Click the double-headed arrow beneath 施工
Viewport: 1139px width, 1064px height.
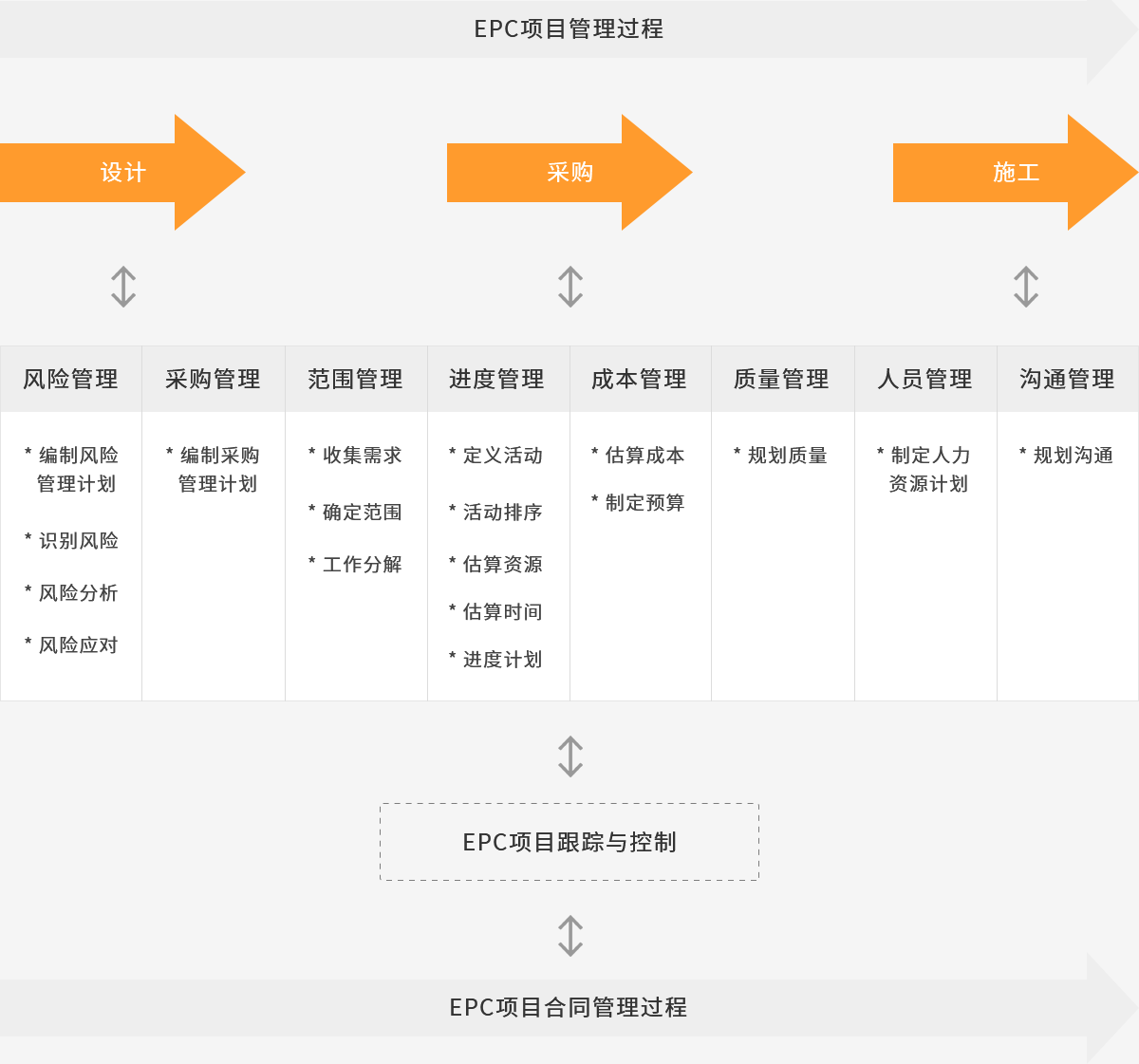[1026, 287]
